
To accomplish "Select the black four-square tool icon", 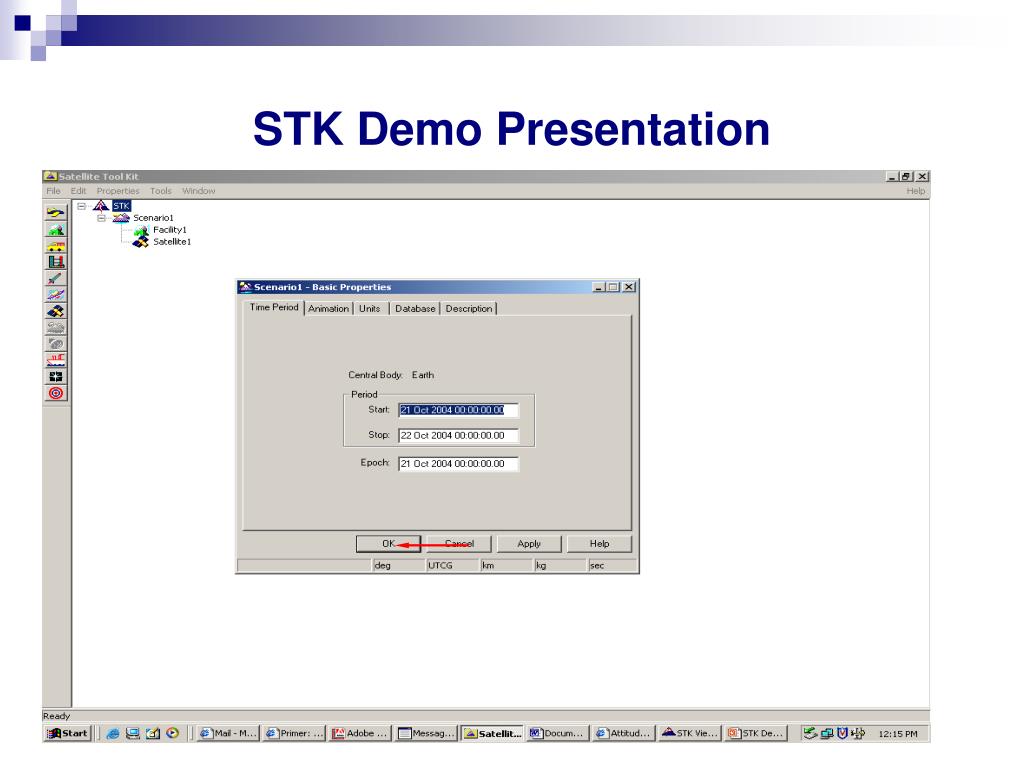I will [x=56, y=376].
